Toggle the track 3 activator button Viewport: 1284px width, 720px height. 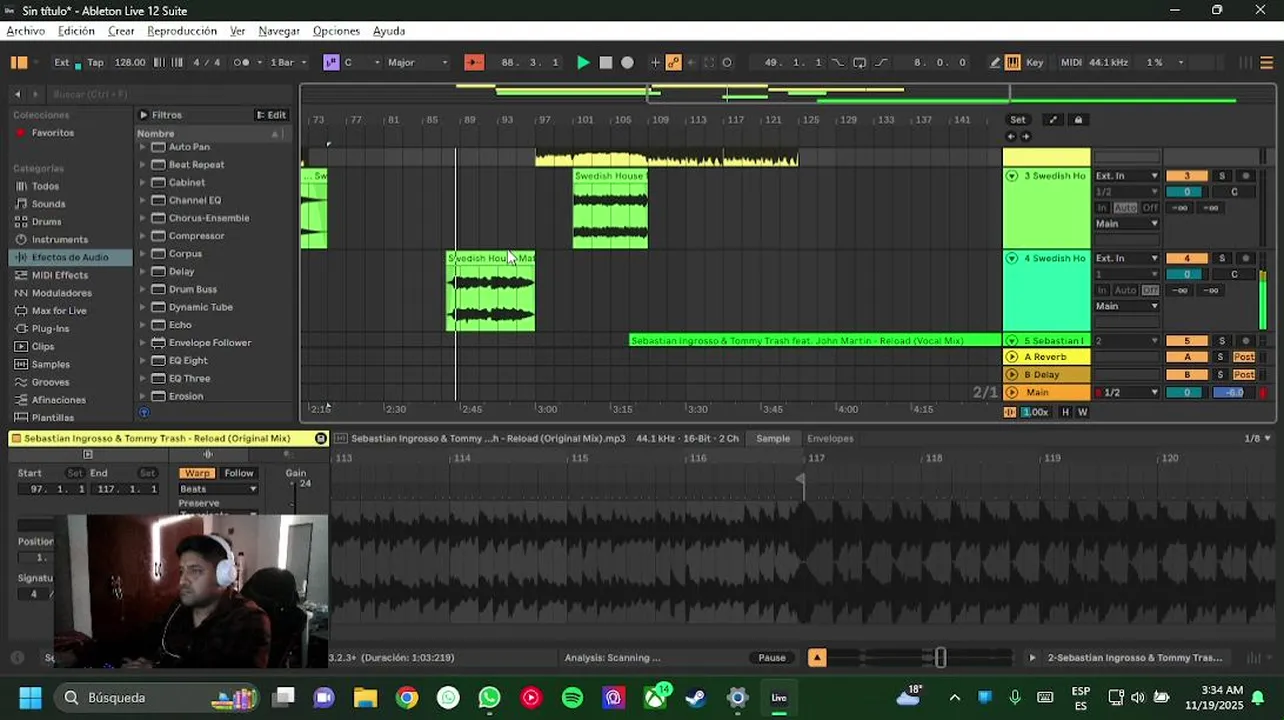click(1187, 176)
